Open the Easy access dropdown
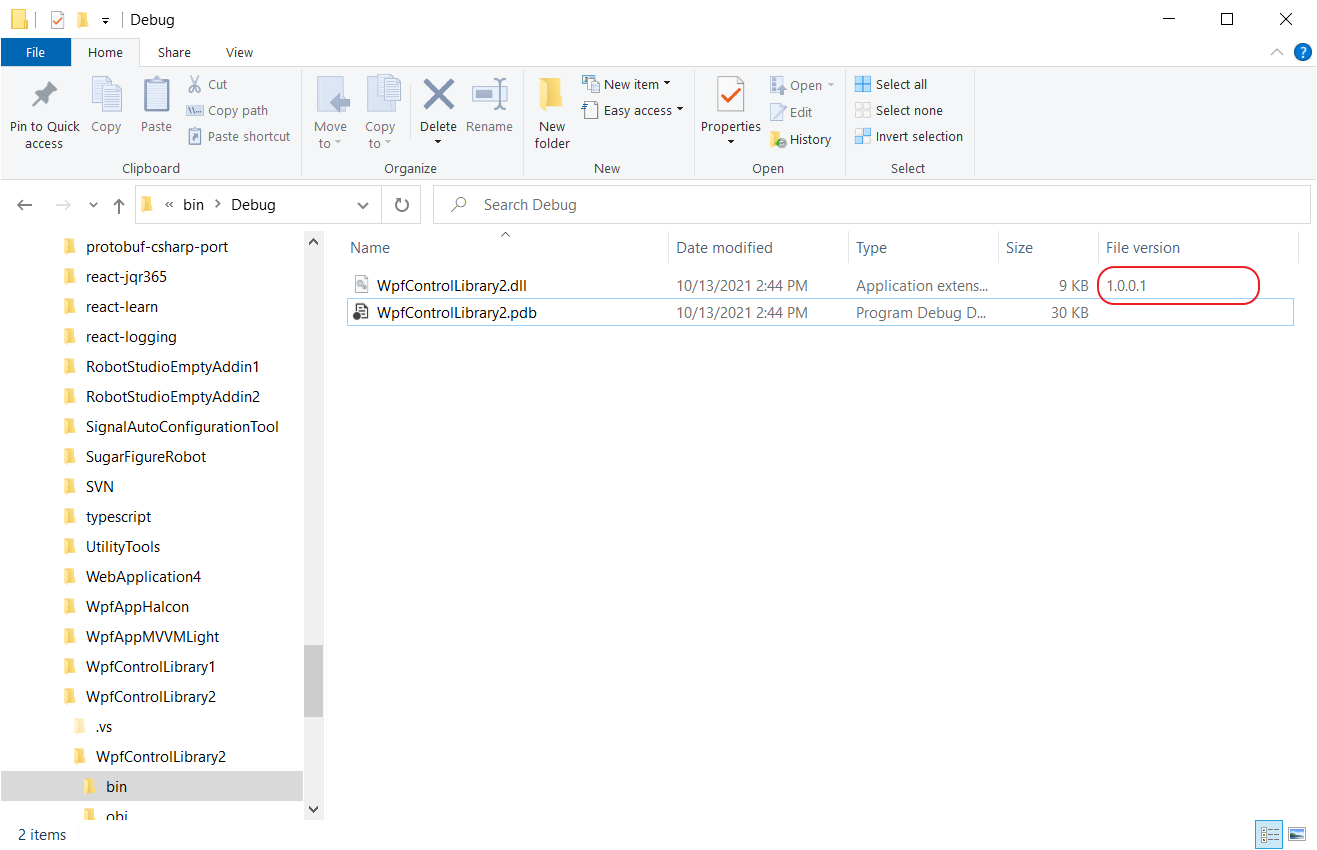The height and width of the screenshot is (850, 1317). coord(633,111)
